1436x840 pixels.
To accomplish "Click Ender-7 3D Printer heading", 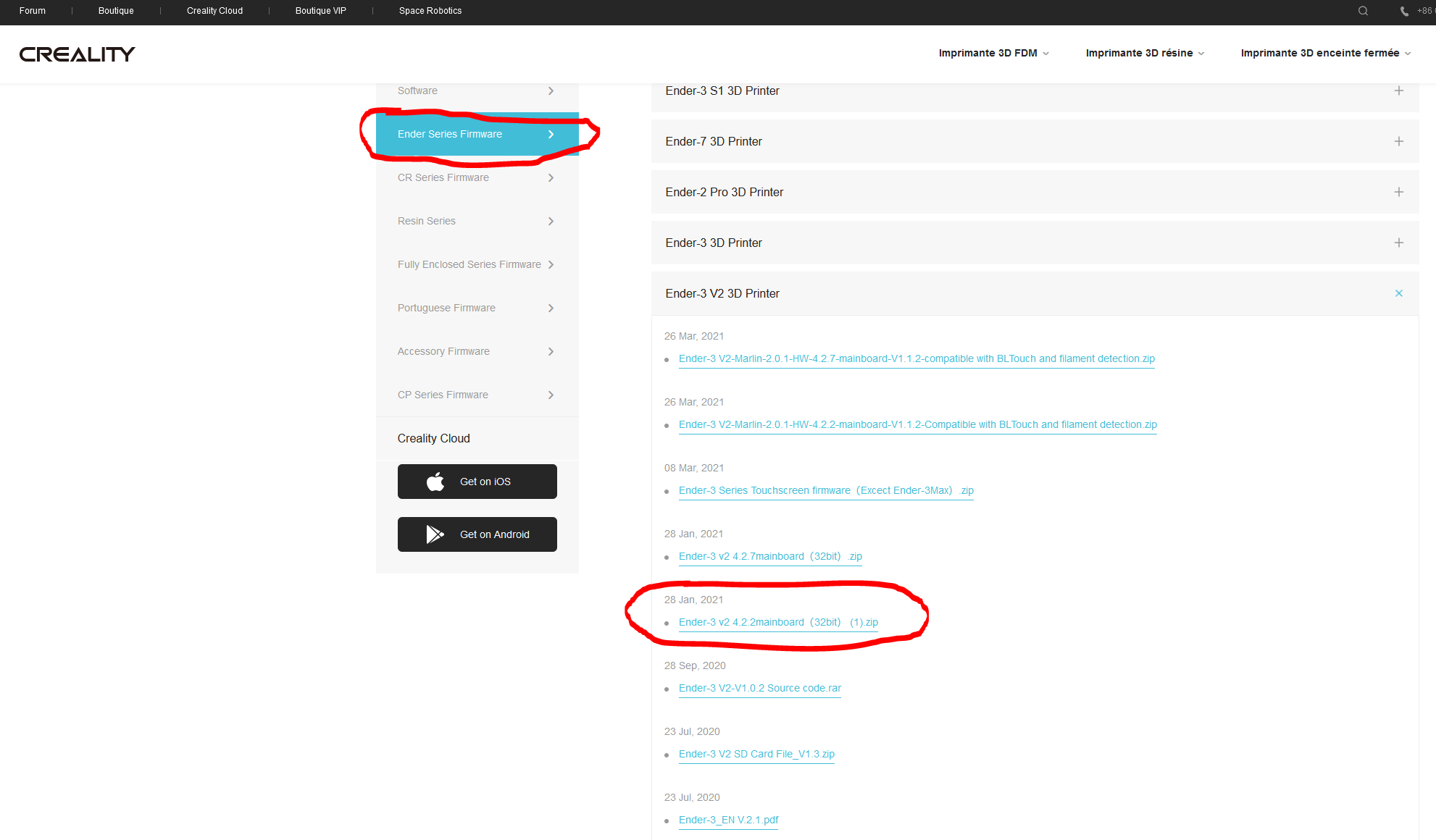I will click(x=714, y=141).
